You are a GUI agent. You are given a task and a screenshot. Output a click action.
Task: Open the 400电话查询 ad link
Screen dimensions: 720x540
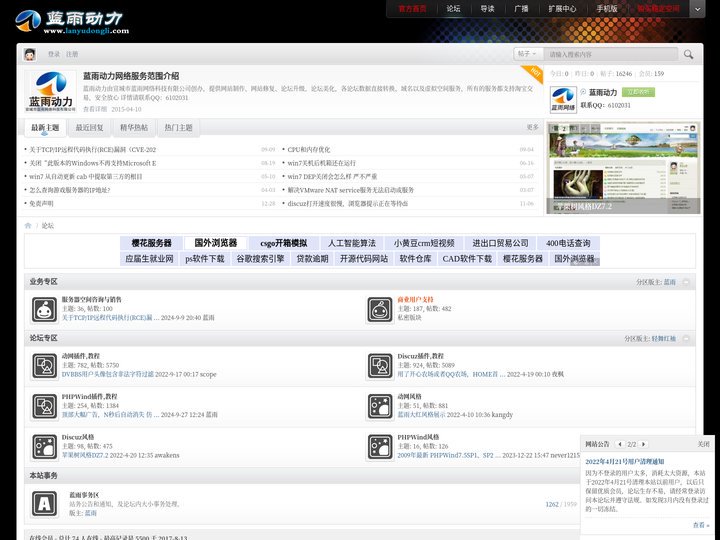point(568,243)
